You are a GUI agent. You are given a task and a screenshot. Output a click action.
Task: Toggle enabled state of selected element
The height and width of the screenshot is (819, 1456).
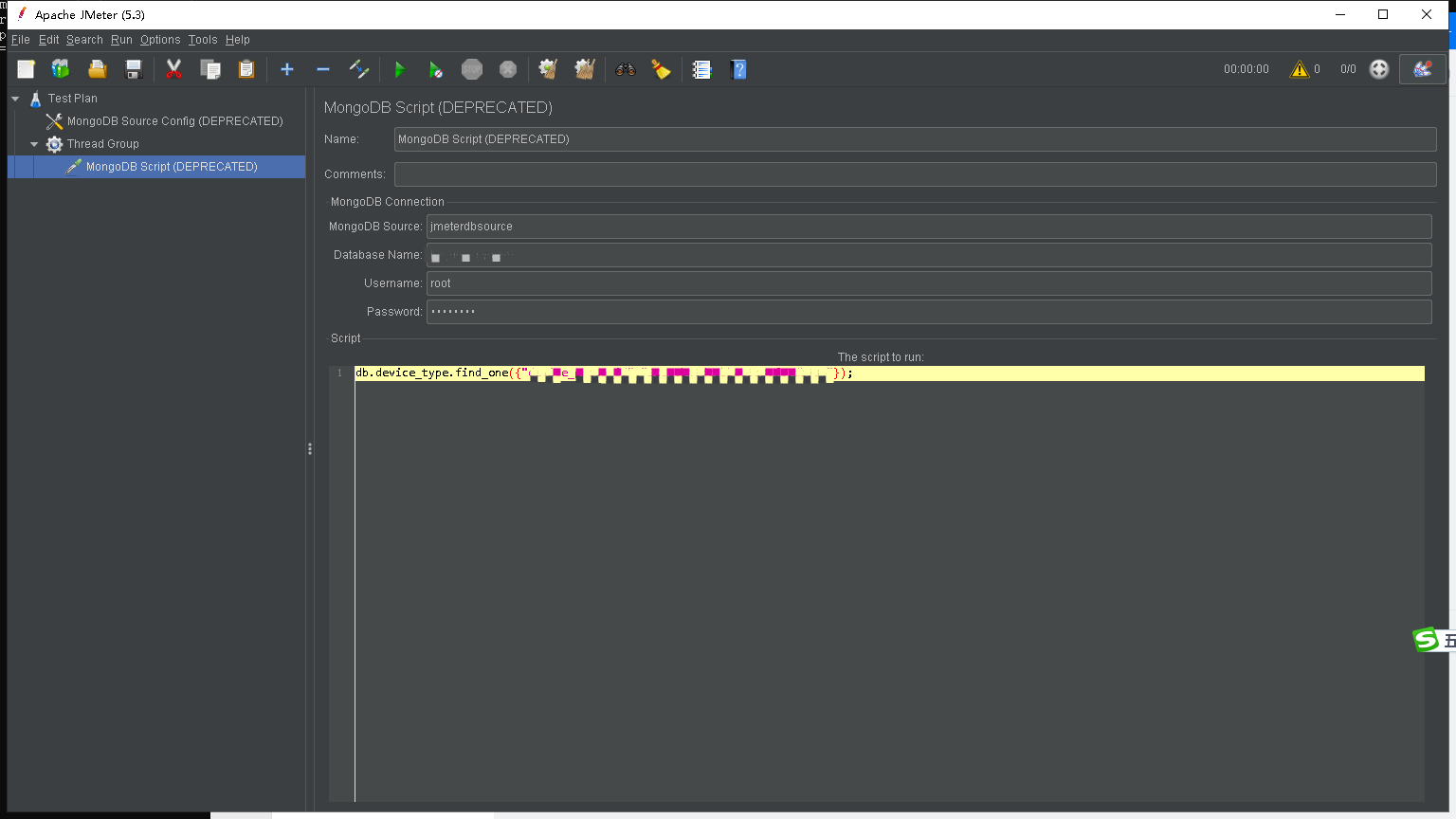pos(359,69)
